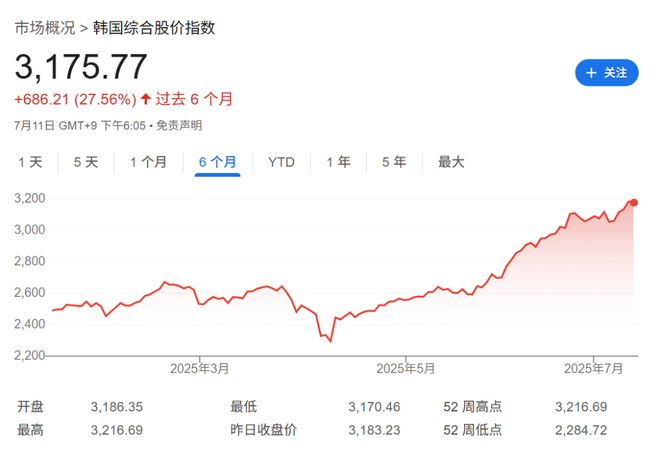This screenshot has width=660, height=450.
Task: Click the red endpoint dot on chart
Action: pyautogui.click(x=634, y=203)
